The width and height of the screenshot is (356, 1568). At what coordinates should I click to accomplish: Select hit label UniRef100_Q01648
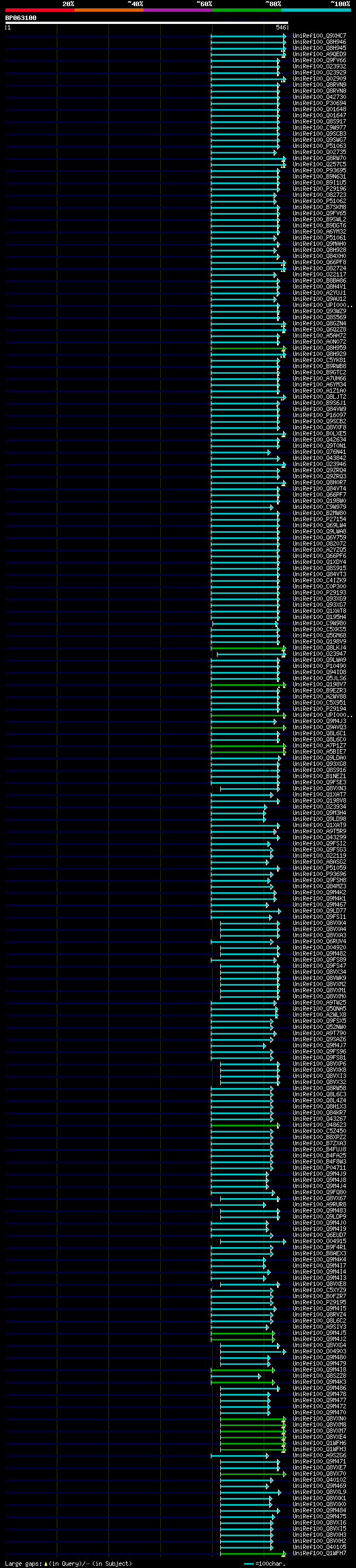pyautogui.click(x=319, y=109)
